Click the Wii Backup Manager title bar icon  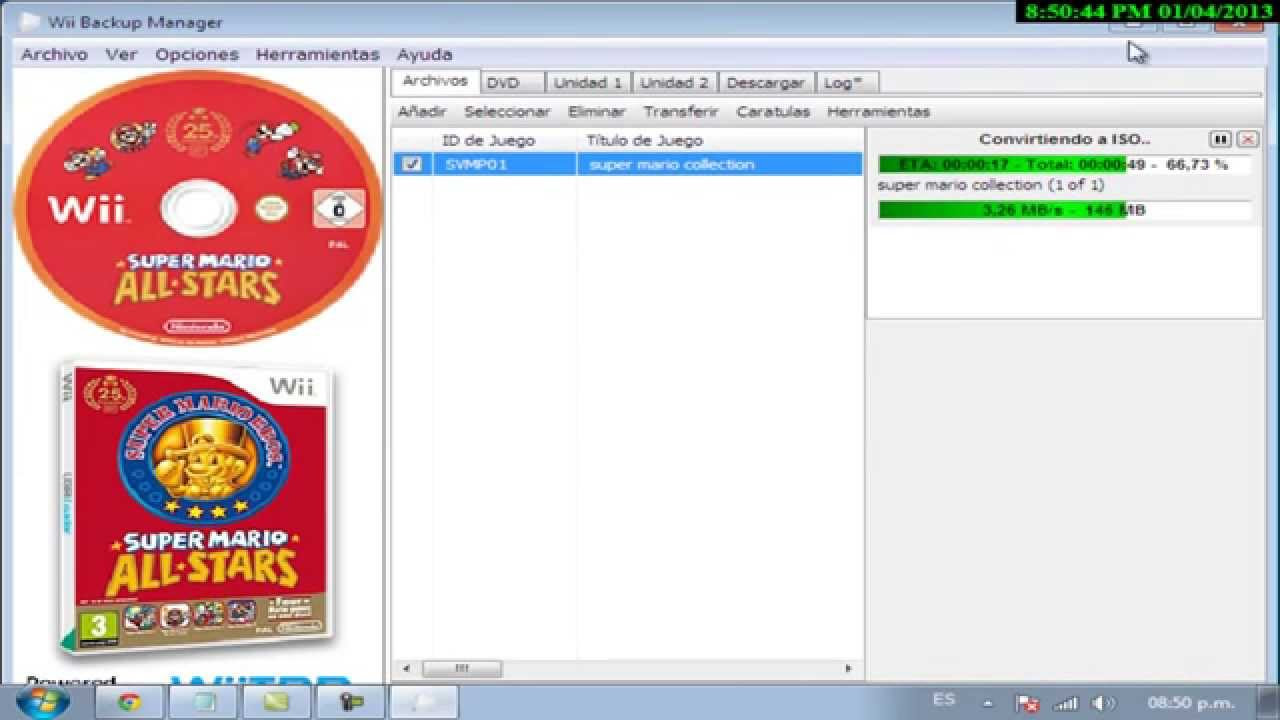30,22
